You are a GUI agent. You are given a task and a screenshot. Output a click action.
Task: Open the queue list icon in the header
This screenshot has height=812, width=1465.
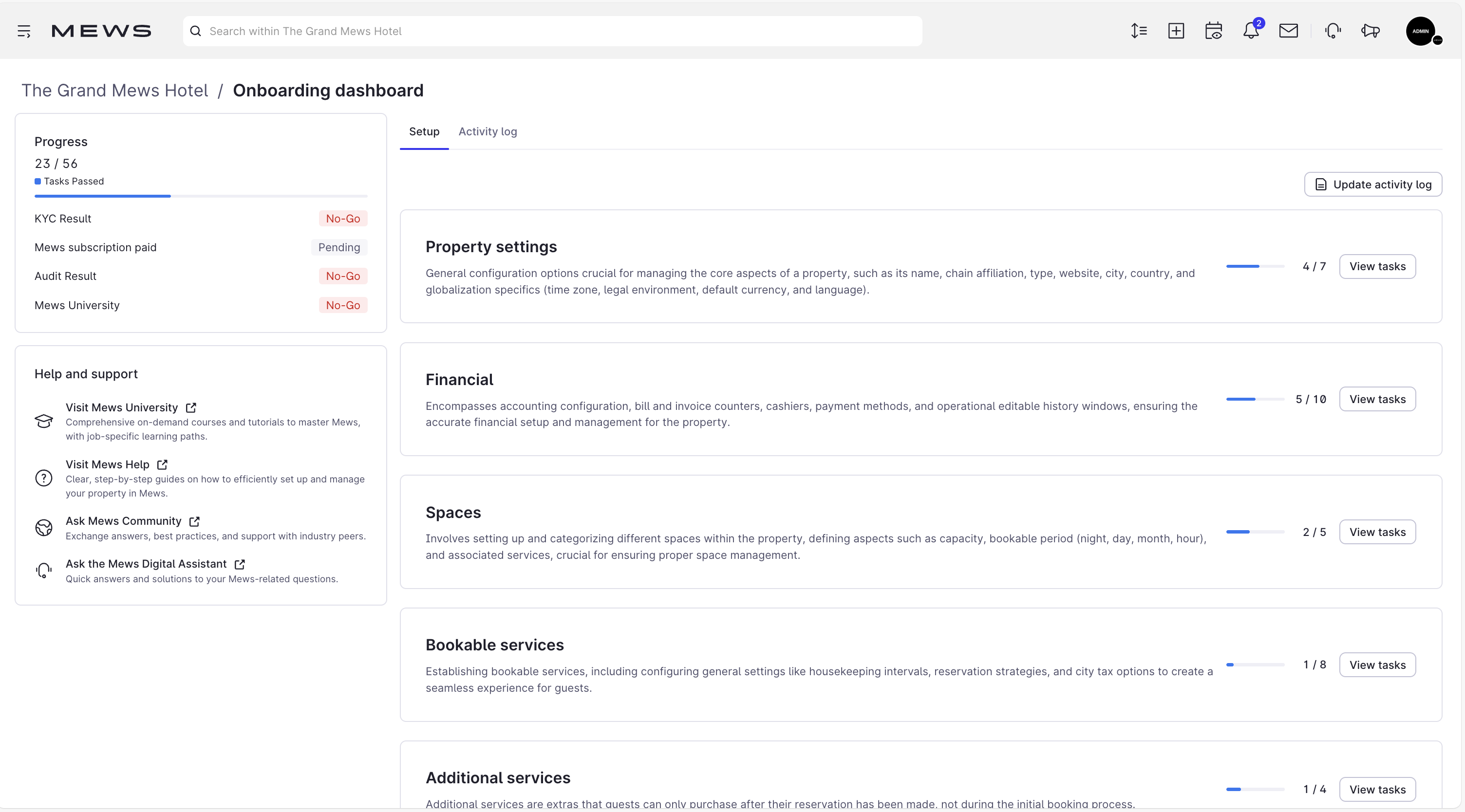point(1139,31)
